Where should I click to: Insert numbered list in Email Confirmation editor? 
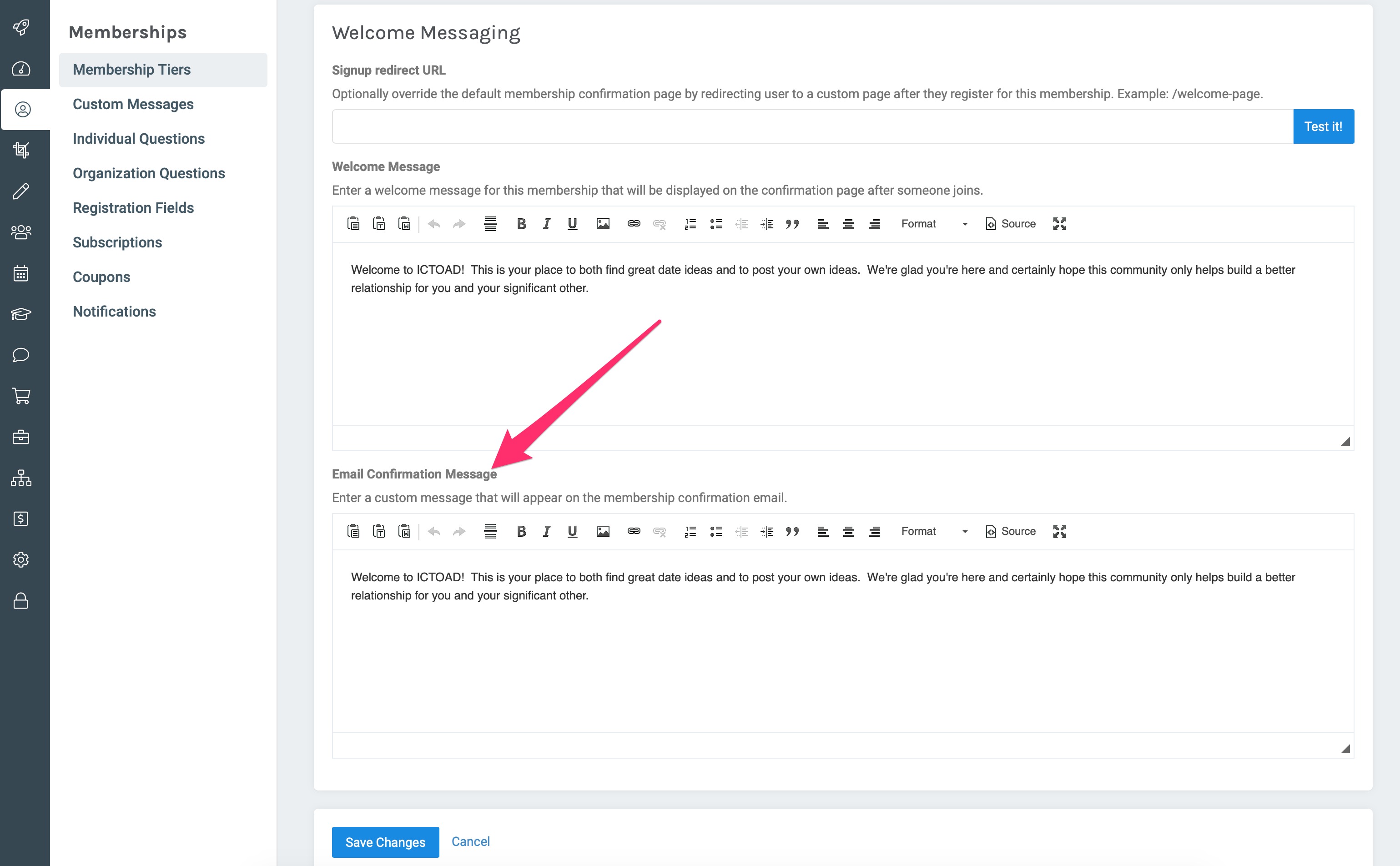(690, 532)
